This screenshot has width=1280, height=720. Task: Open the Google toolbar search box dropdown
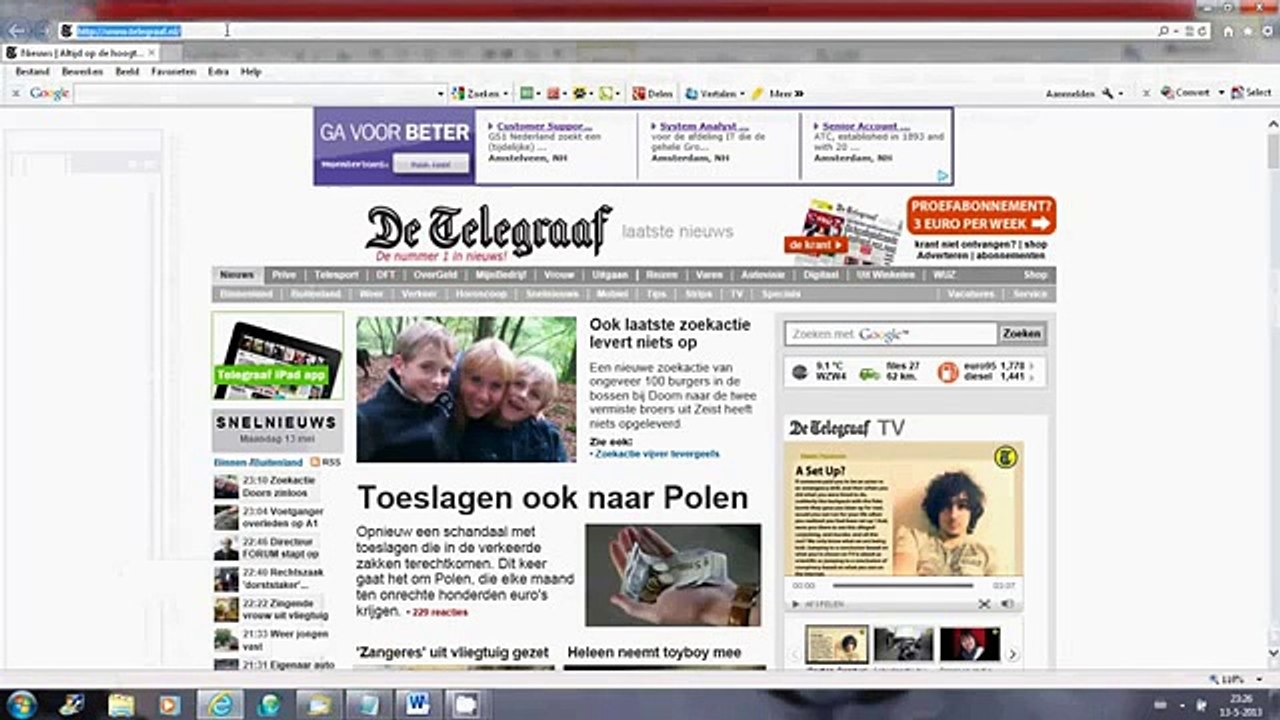[x=441, y=93]
